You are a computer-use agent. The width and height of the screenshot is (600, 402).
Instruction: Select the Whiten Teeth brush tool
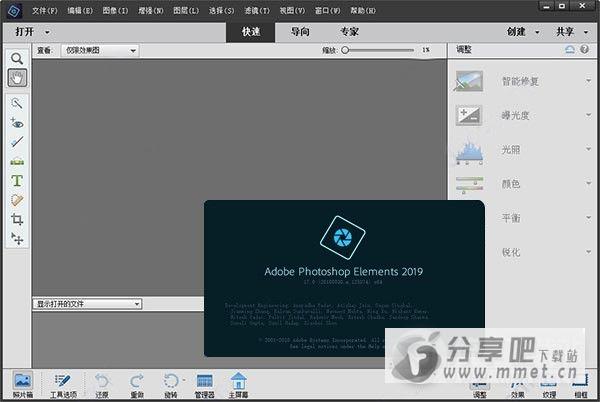coord(17,142)
